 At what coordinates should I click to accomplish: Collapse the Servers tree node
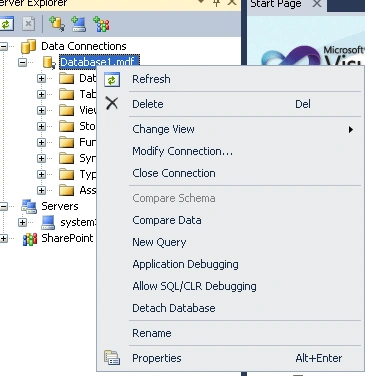[4, 206]
